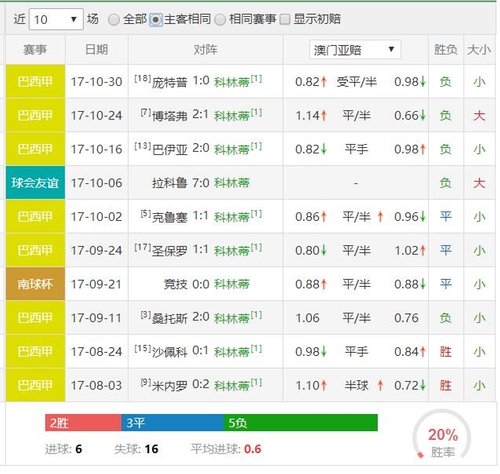Open team 庞特普 in 17-10-30 match

tap(169, 82)
